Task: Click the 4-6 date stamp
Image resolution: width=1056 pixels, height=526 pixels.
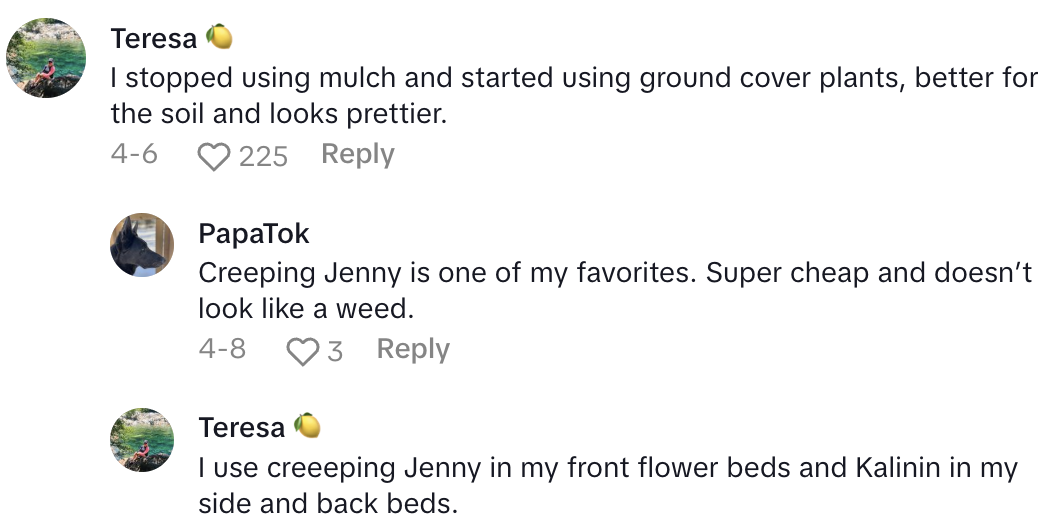Action: click(134, 155)
